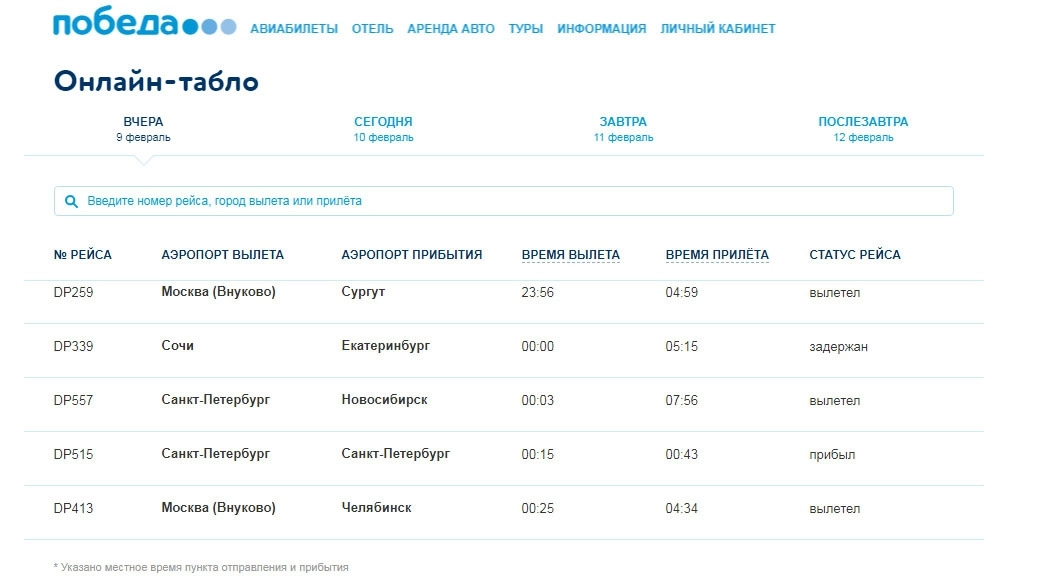Select flight DP339 from Сочи
Image resolution: width=1050 pixels, height=583 pixels.
point(73,347)
